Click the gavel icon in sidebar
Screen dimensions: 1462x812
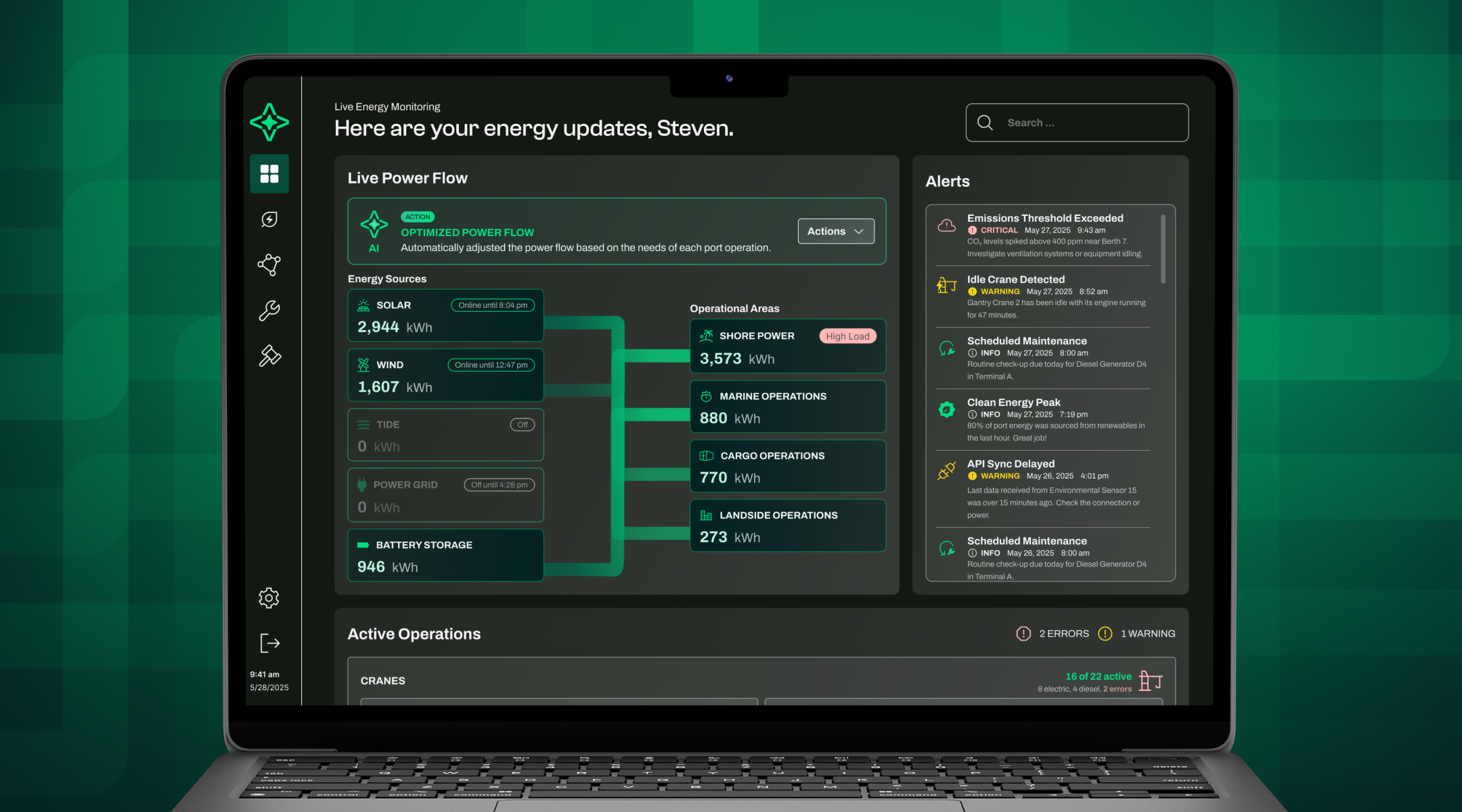click(x=269, y=356)
